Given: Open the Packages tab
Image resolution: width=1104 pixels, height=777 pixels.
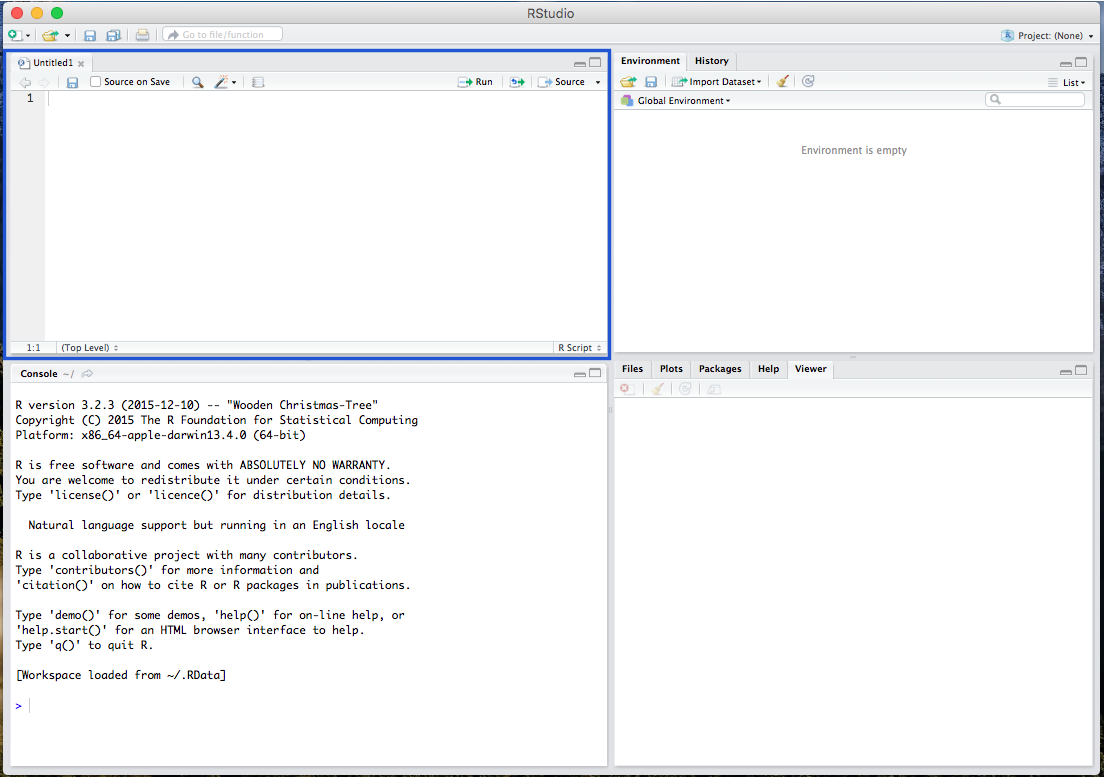Looking at the screenshot, I should click(x=719, y=368).
